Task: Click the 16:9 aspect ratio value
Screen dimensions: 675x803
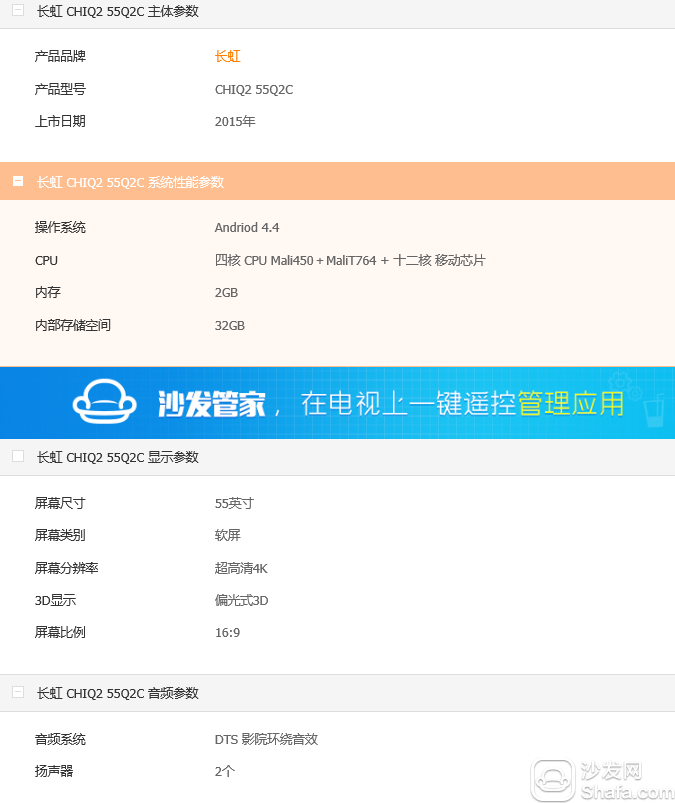Action: (227, 633)
